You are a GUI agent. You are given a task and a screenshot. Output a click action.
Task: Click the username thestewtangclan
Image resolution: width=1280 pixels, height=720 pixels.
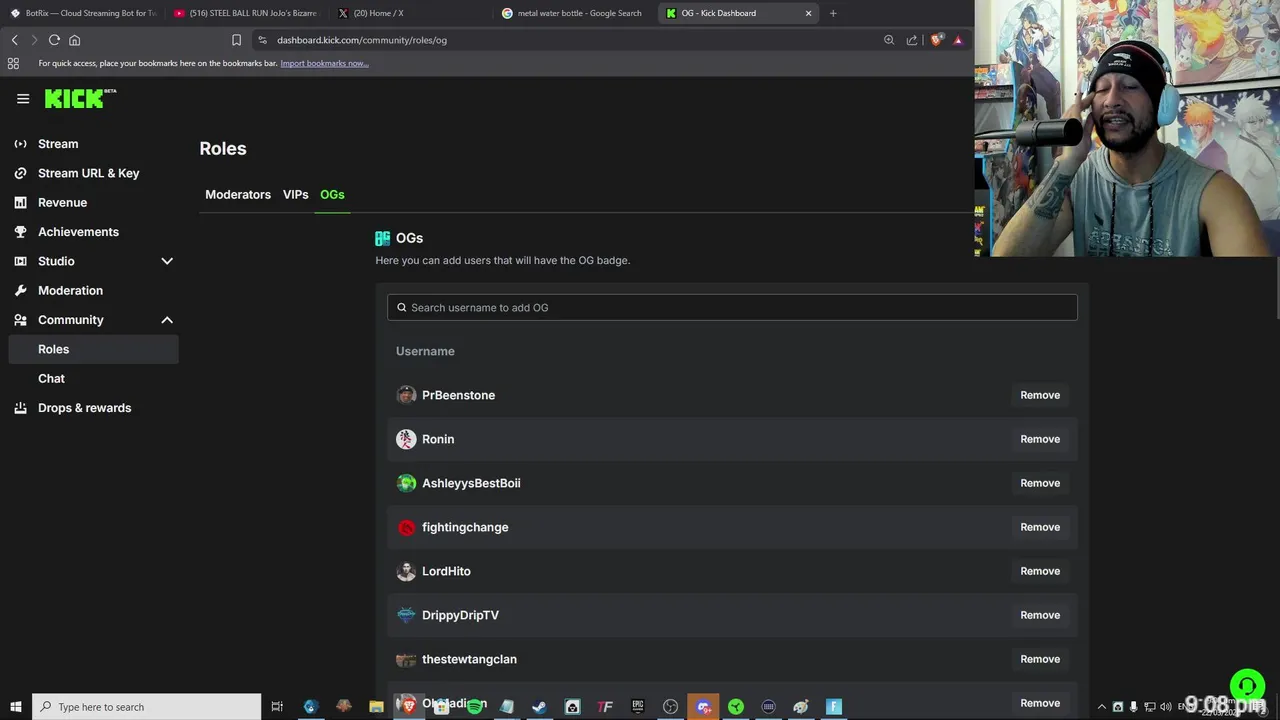coord(469,659)
